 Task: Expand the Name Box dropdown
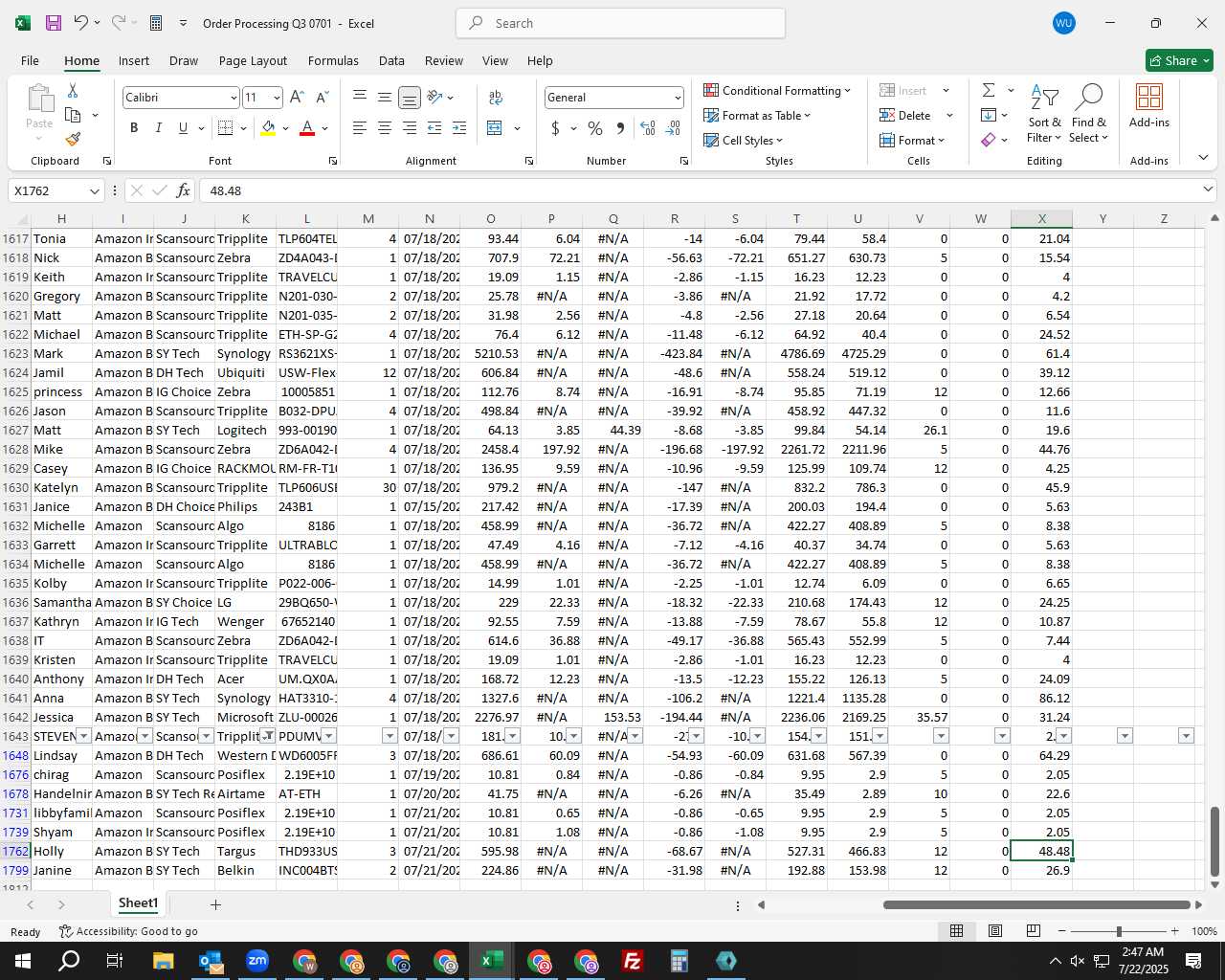[x=94, y=191]
